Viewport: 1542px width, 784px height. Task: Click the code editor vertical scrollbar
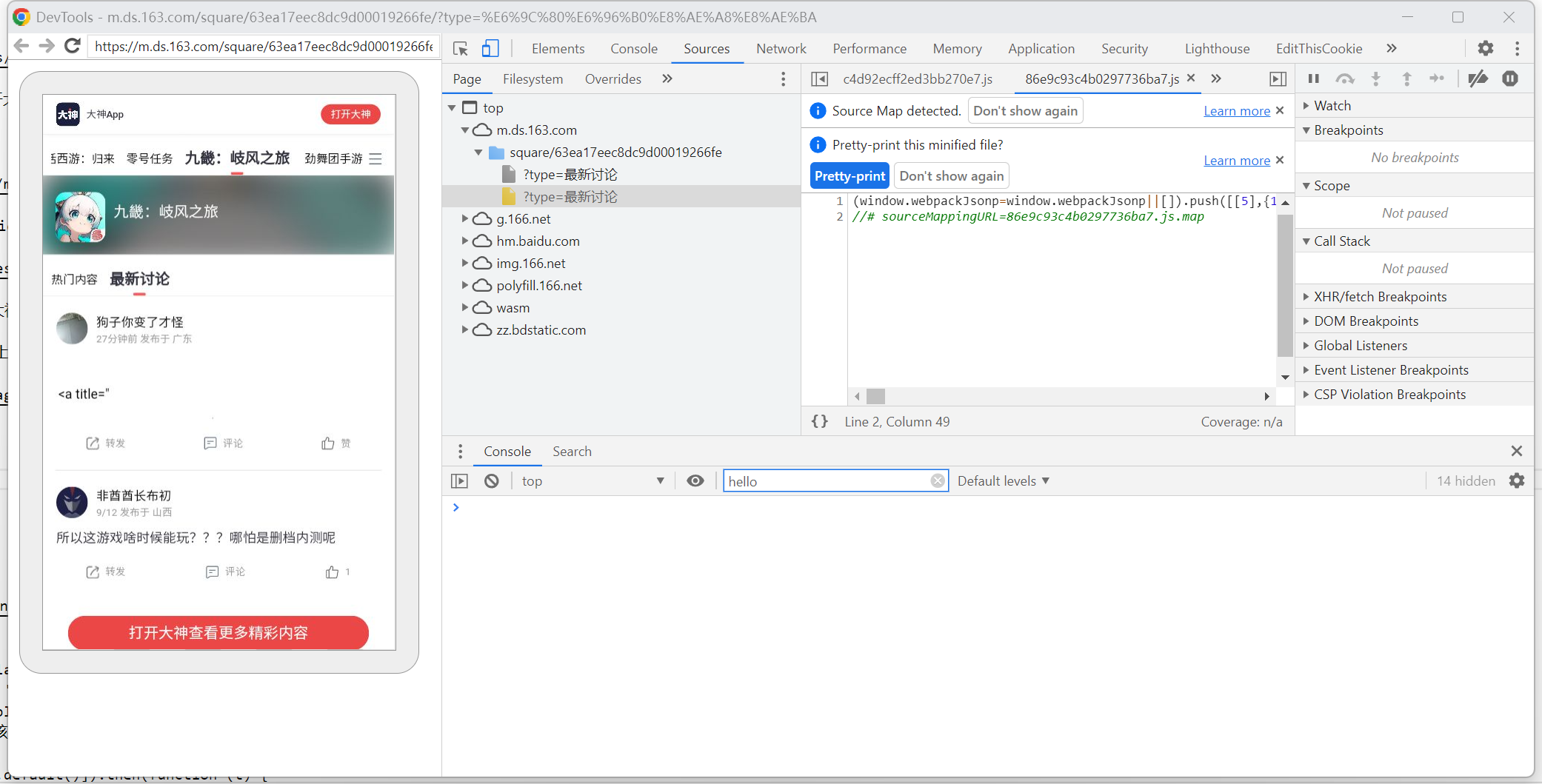[1285, 285]
